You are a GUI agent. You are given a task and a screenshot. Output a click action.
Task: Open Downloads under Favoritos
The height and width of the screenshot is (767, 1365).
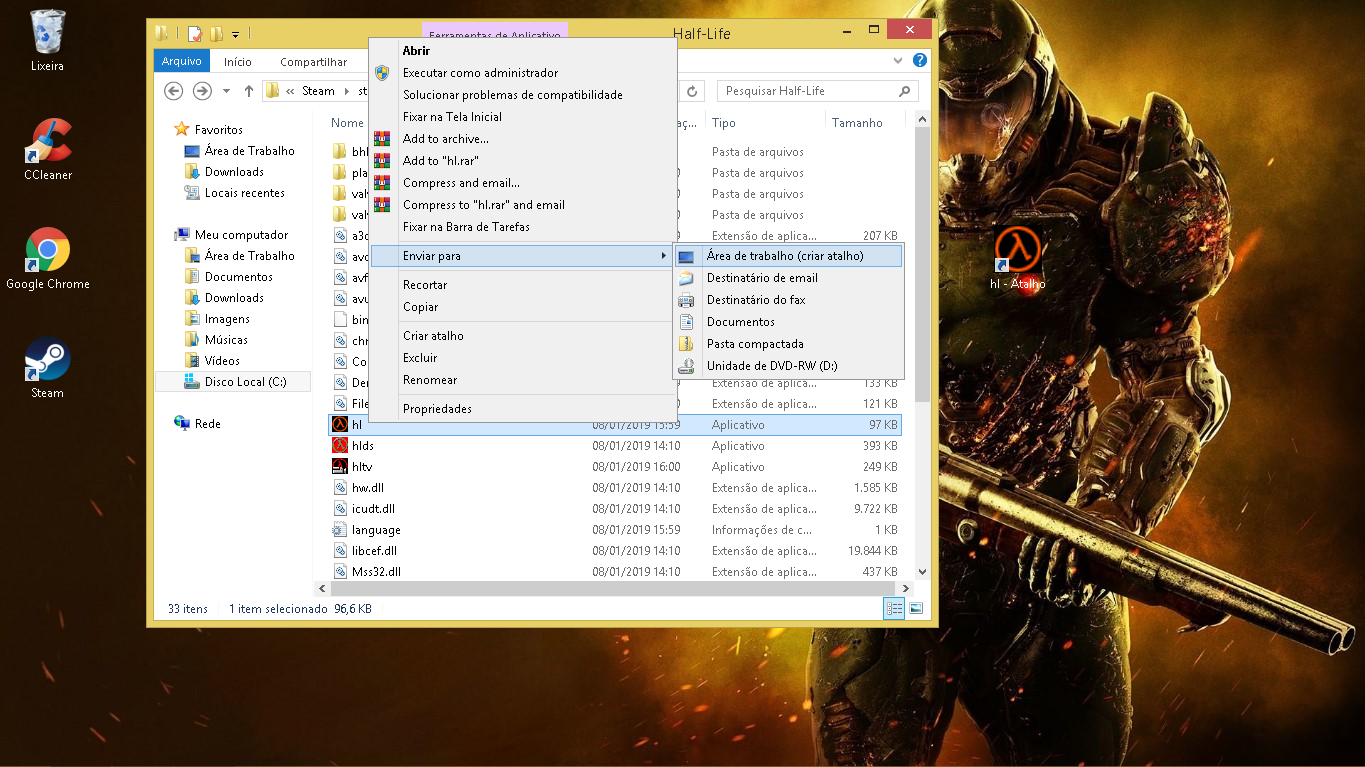225,172
